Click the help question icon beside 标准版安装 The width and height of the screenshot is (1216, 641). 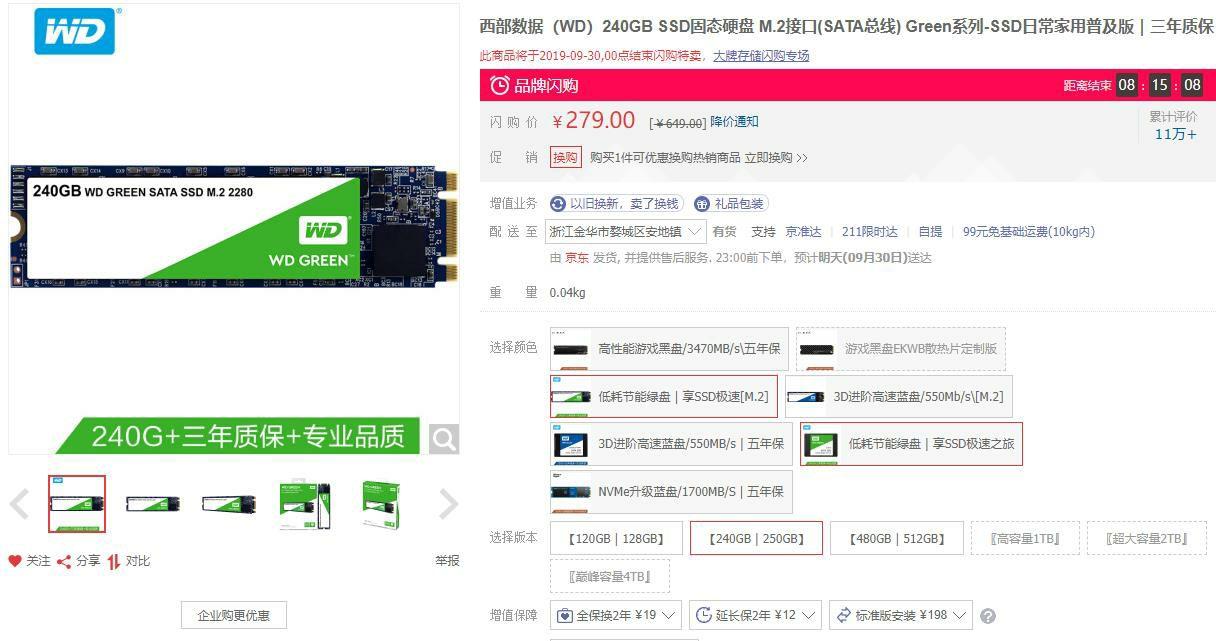pyautogui.click(x=990, y=614)
